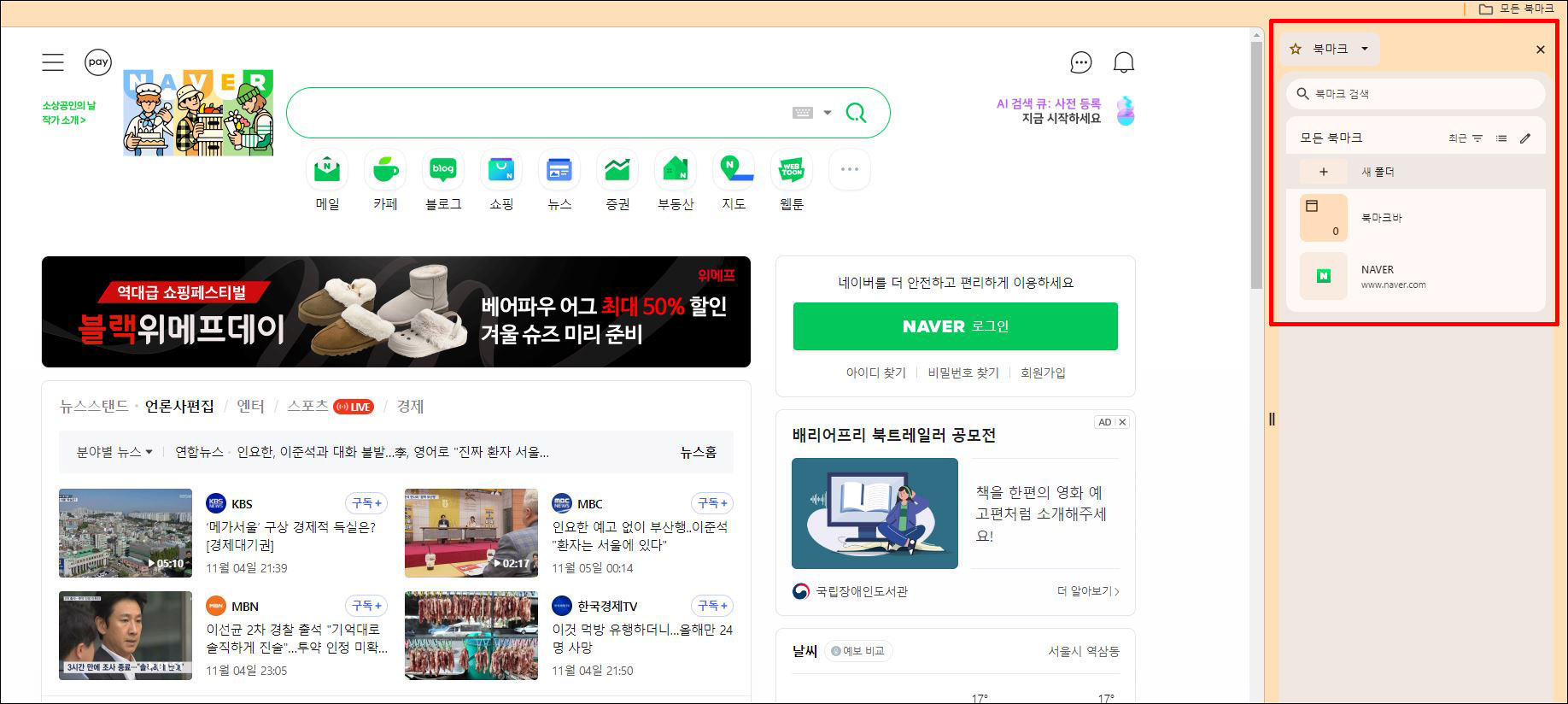Open the 뉴스 shortcut icon
1568x704 pixels.
[x=559, y=169]
